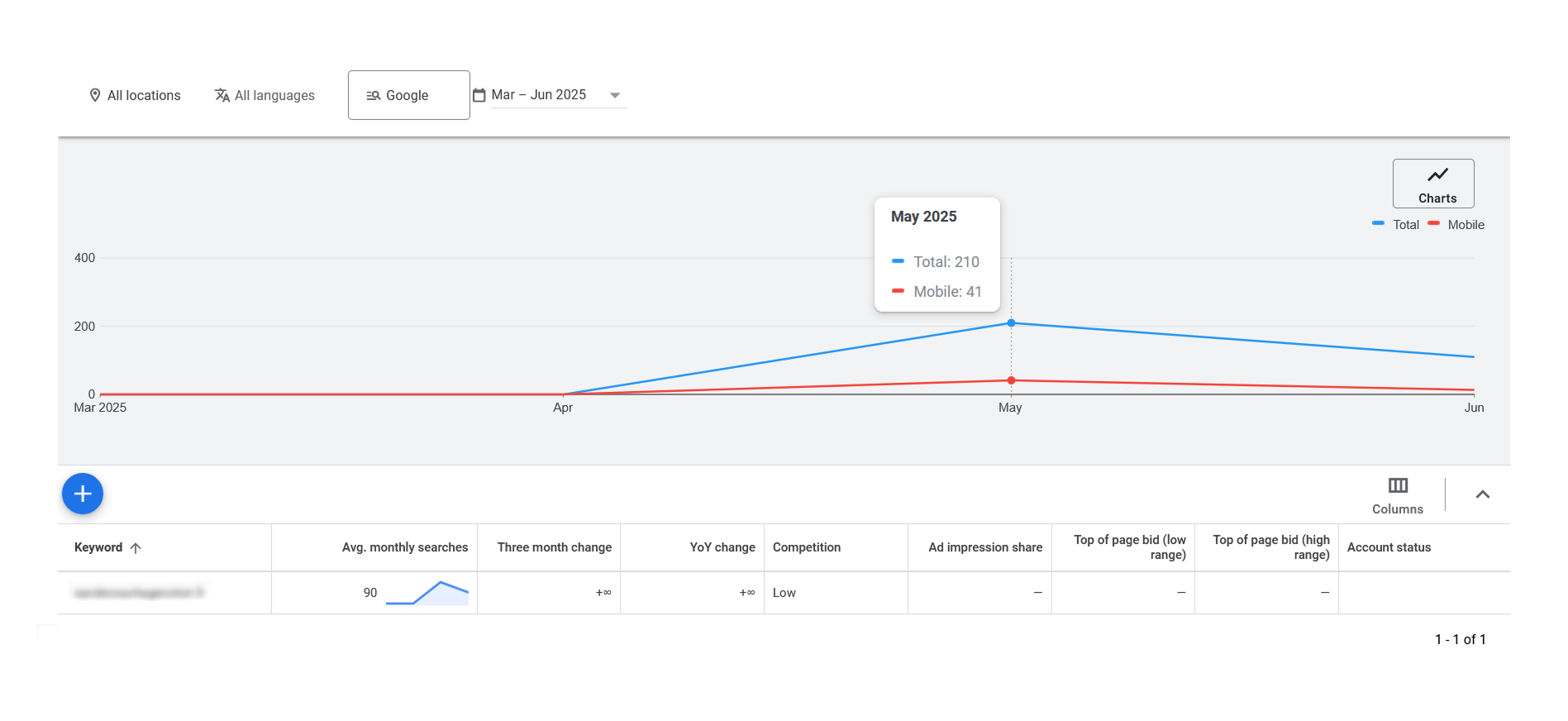Click the location pin icon
This screenshot has height=721, width=1568.
point(95,95)
